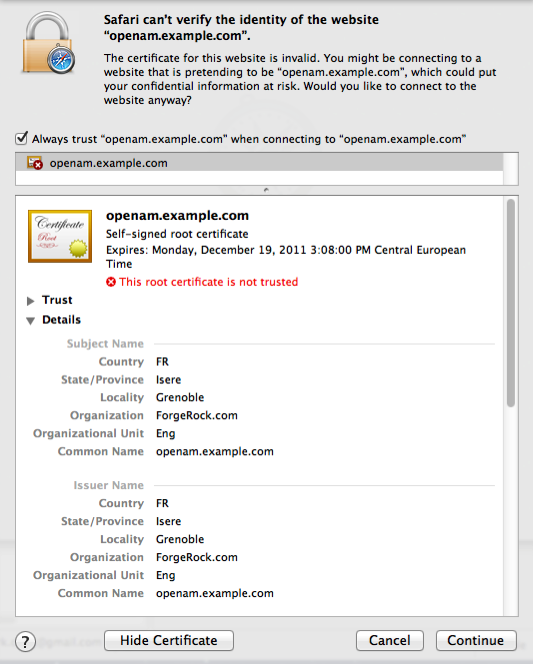Click Subject Name Locality value Grenoble
The height and width of the screenshot is (664, 533).
[x=180, y=397]
